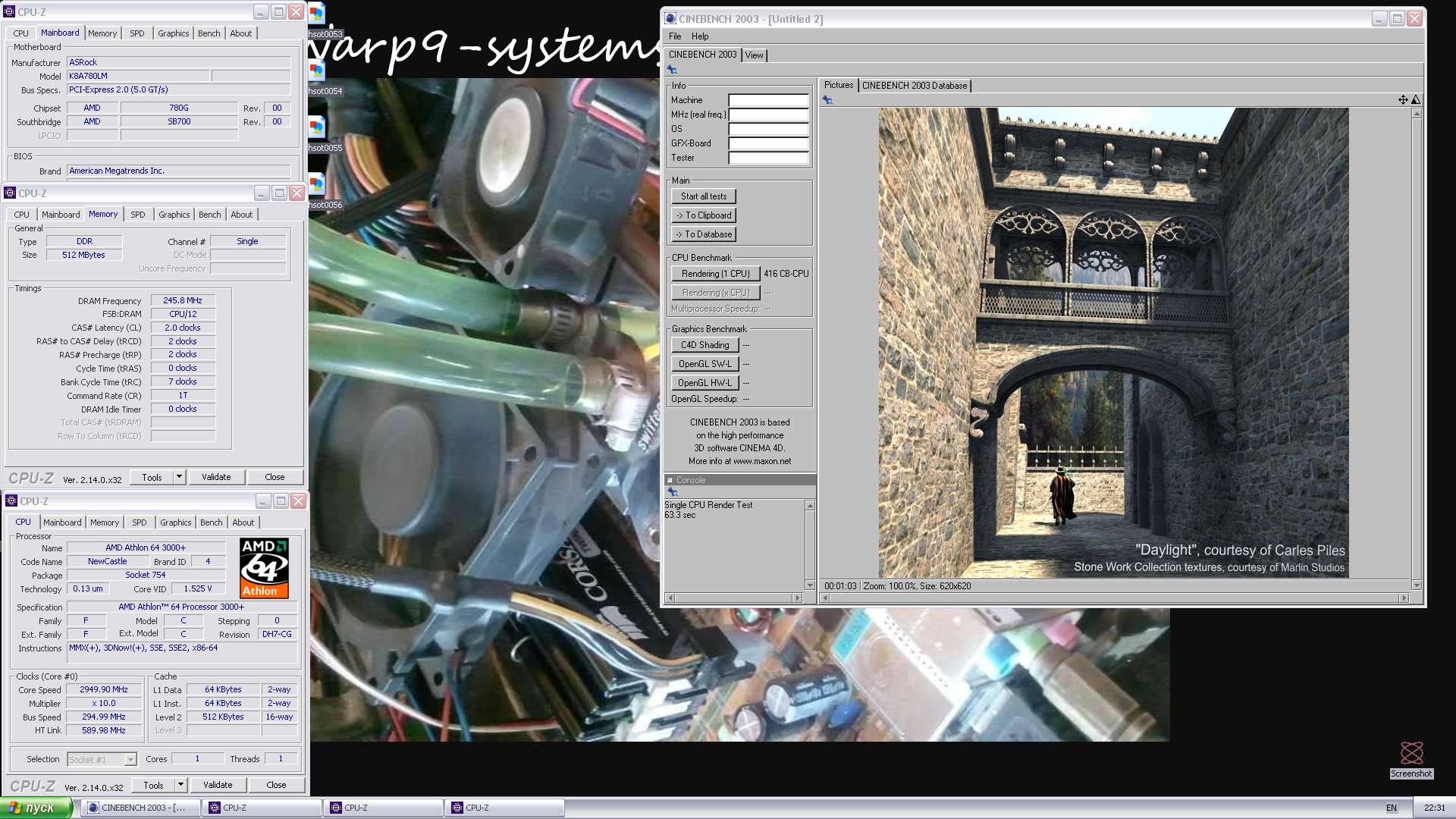This screenshot has height=819, width=1456.
Task: Click the GFX-Board input field
Action: point(768,143)
